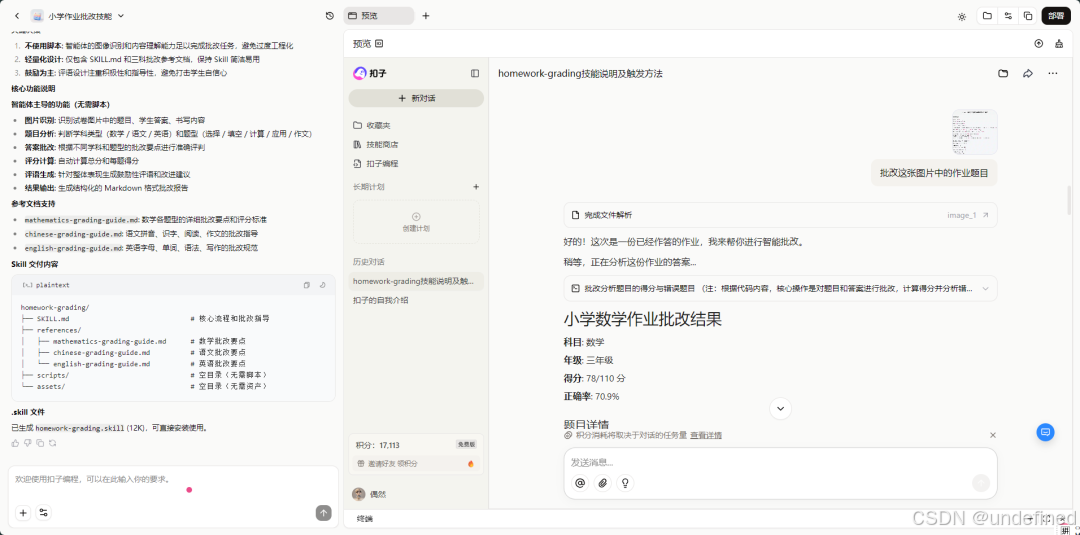
Task: Focus the 扣子编程 prompt input field
Action: click(x=173, y=479)
